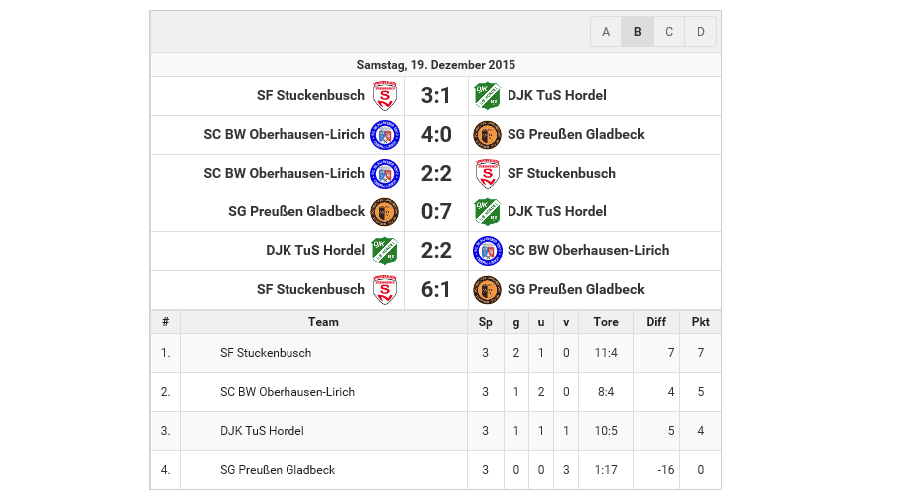Click SF Stuckenbusch logo in the 6:1 match
Image resolution: width=900 pixels, height=500 pixels.
pyautogui.click(x=385, y=290)
